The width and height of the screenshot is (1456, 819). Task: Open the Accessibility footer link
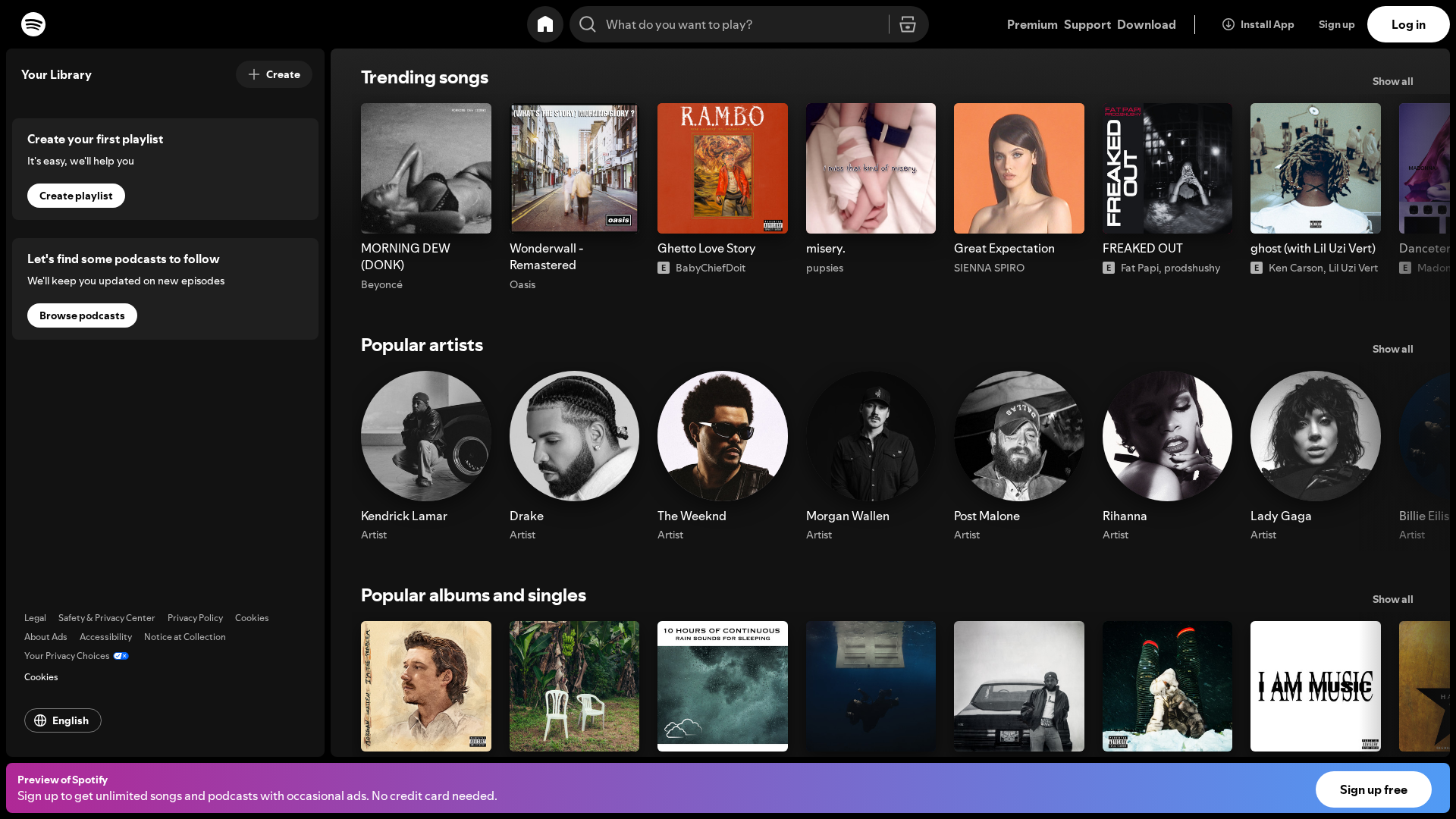[x=105, y=637]
